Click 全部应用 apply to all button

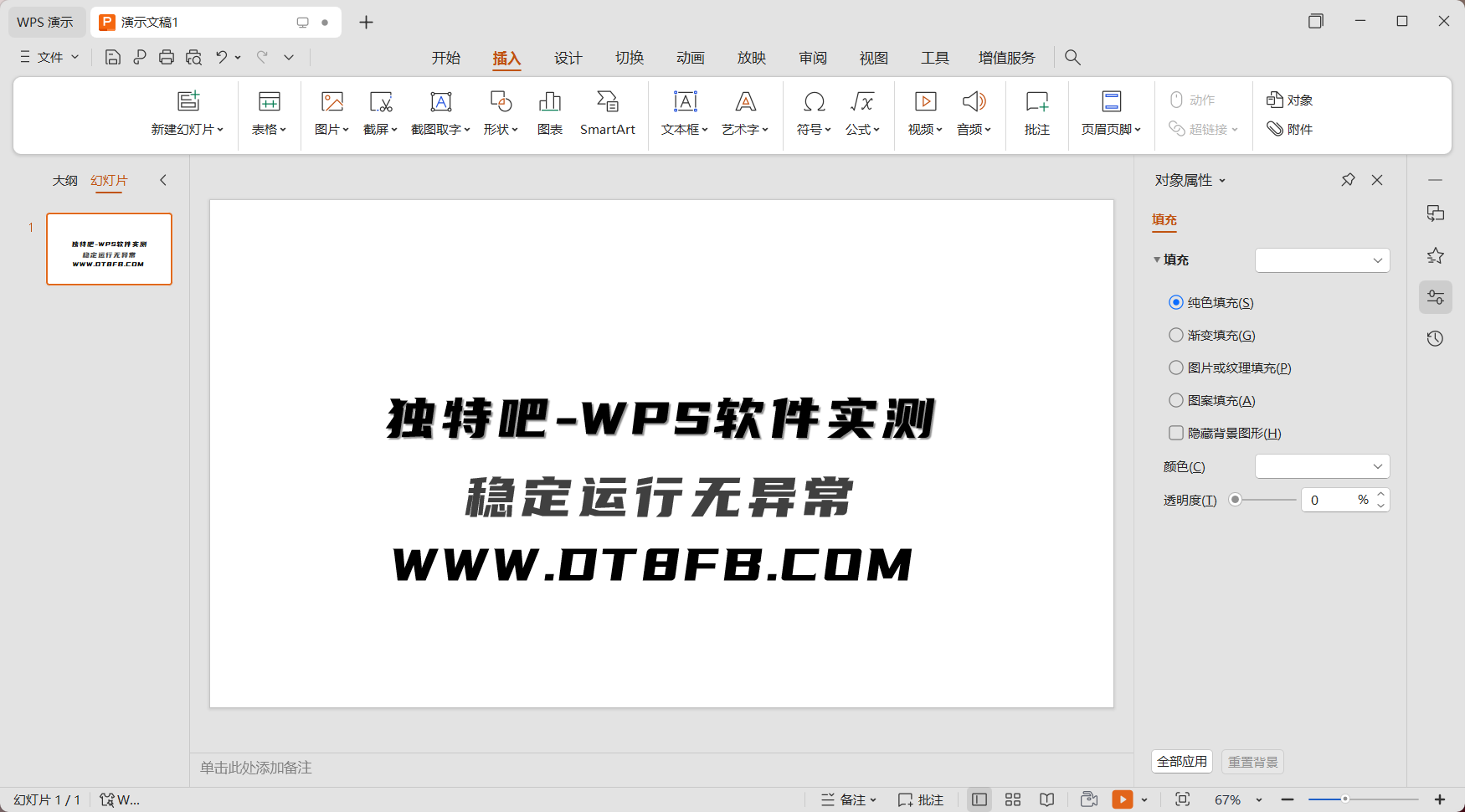1182,761
